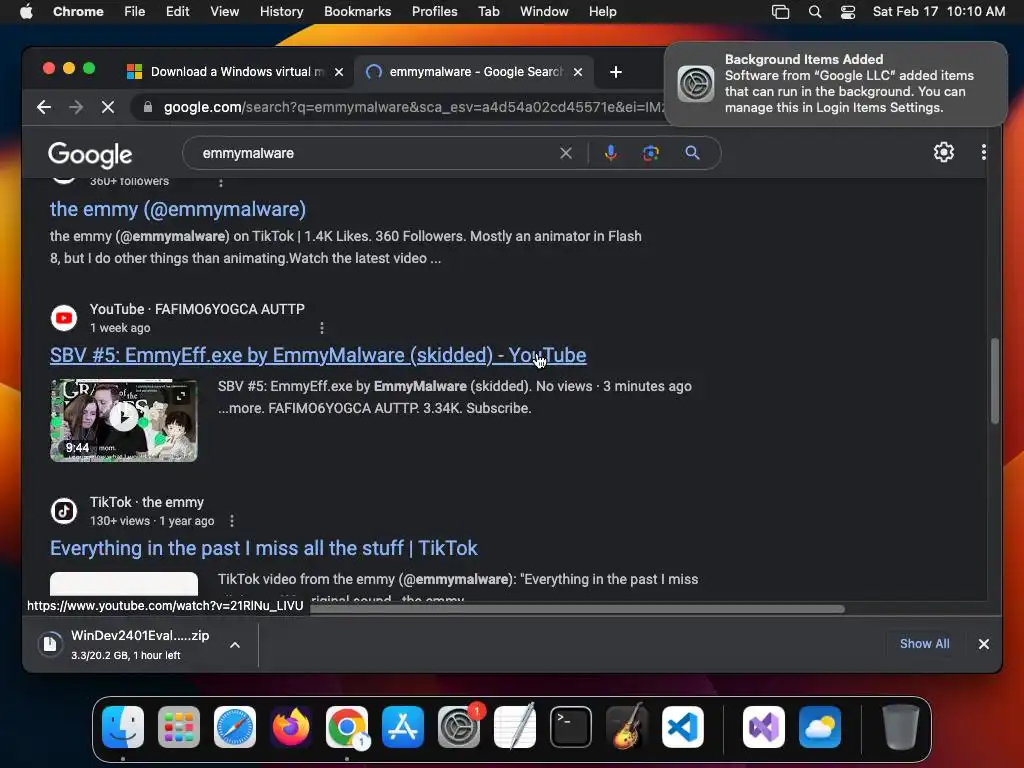1024x768 pixels.
Task: Select the emmymalware Google Search tab
Action: click(474, 72)
